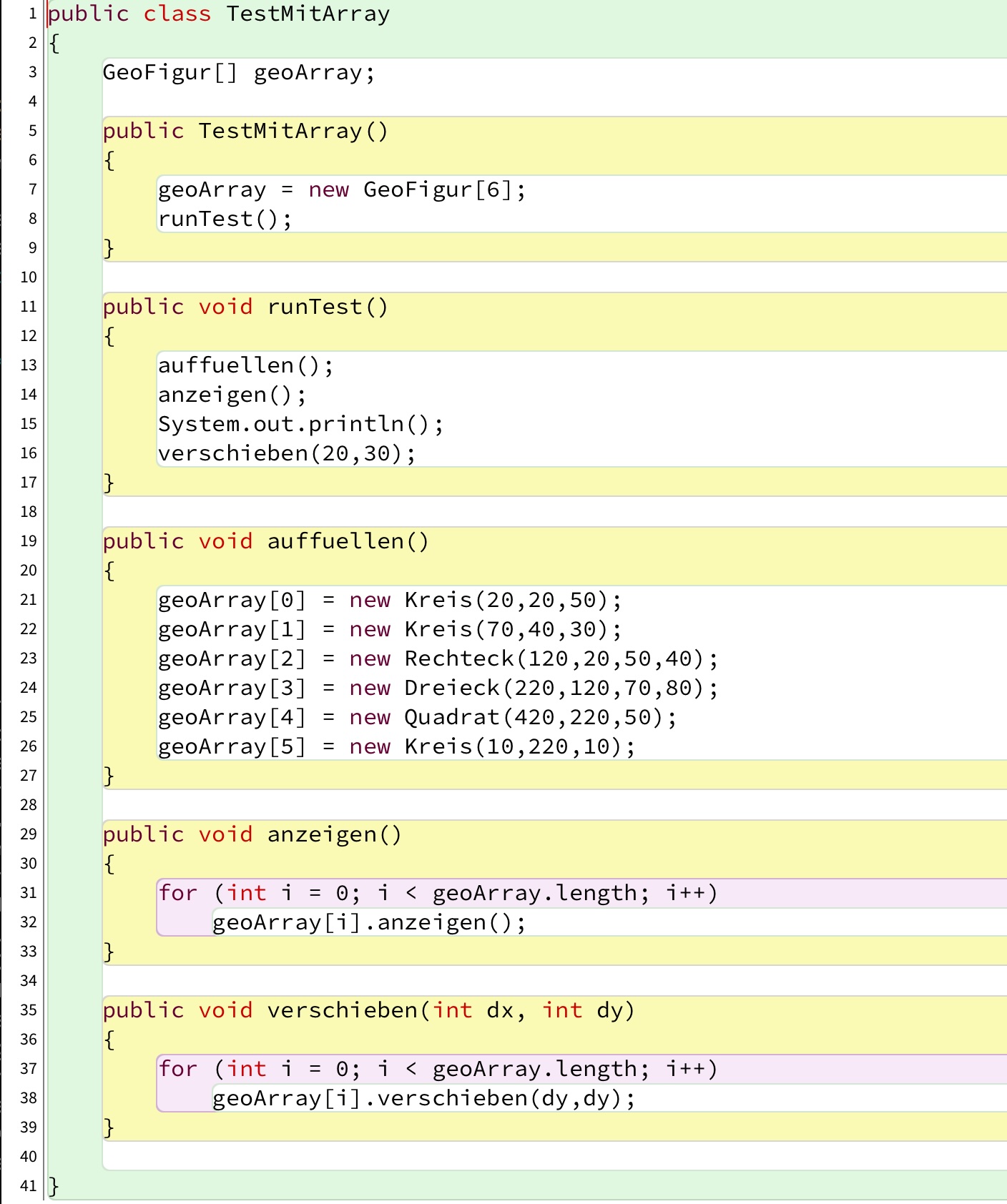The image size is (1007, 1204).
Task: Click the GeoFigur[] geoArray field declaration
Action: (238, 73)
